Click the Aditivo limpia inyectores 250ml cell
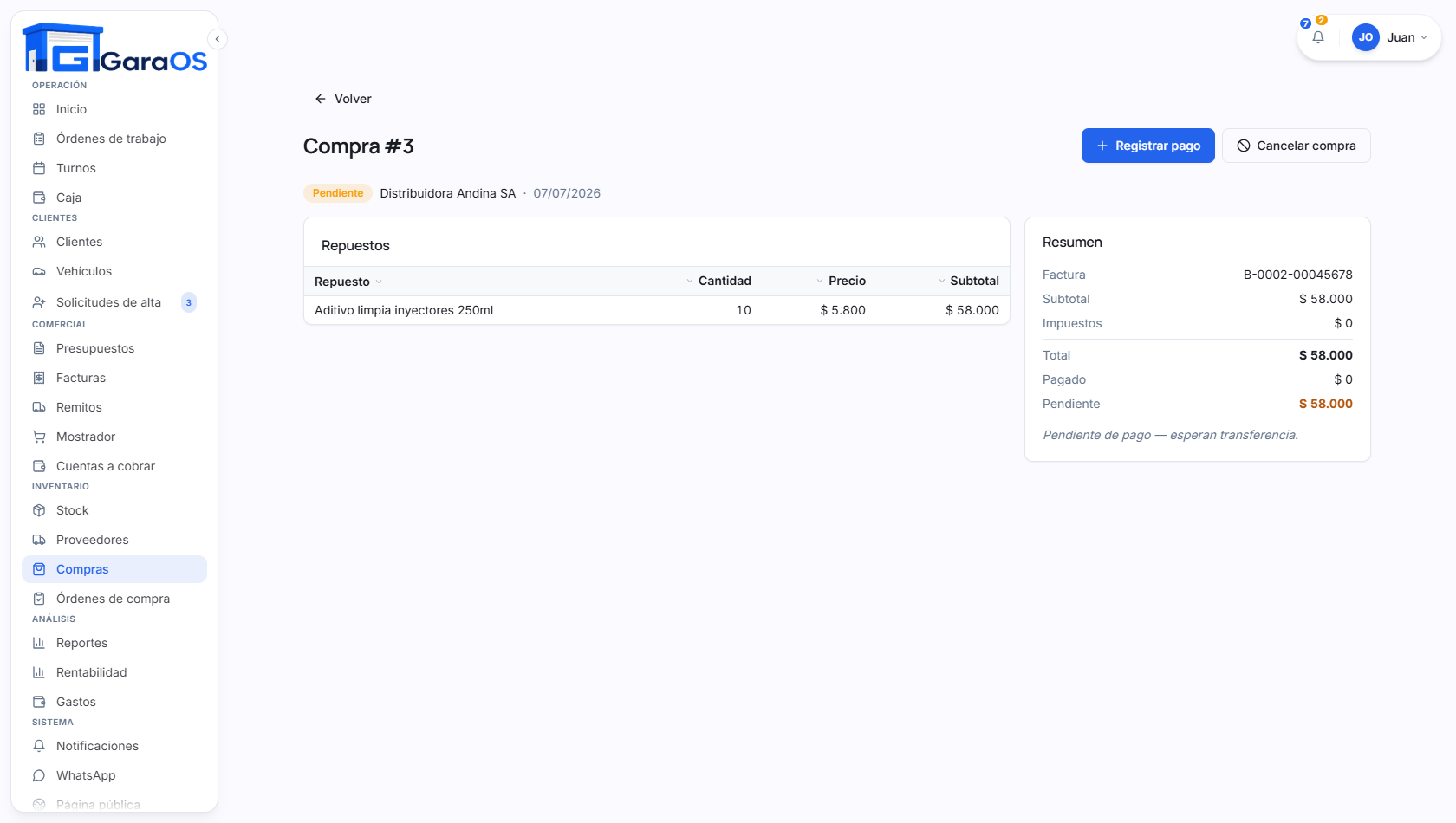 click(404, 310)
